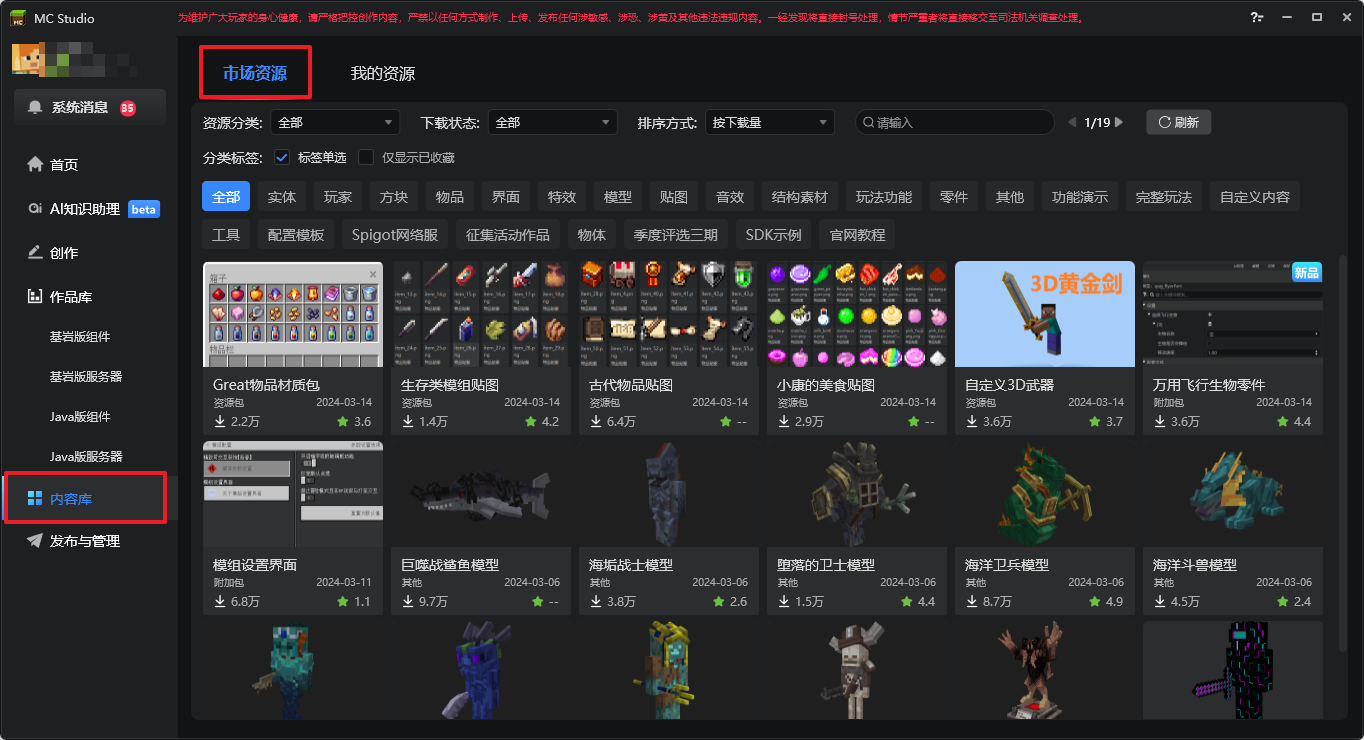Click download icon on 巨噬战鲨鱼模型
Screen dimensions: 1364x740
pos(408,602)
